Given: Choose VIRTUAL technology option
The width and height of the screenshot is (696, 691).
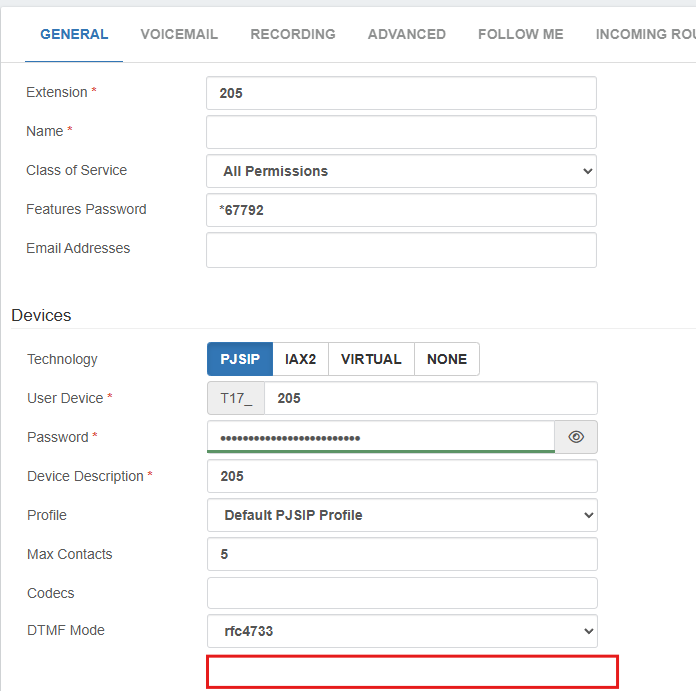Looking at the screenshot, I should (371, 359).
